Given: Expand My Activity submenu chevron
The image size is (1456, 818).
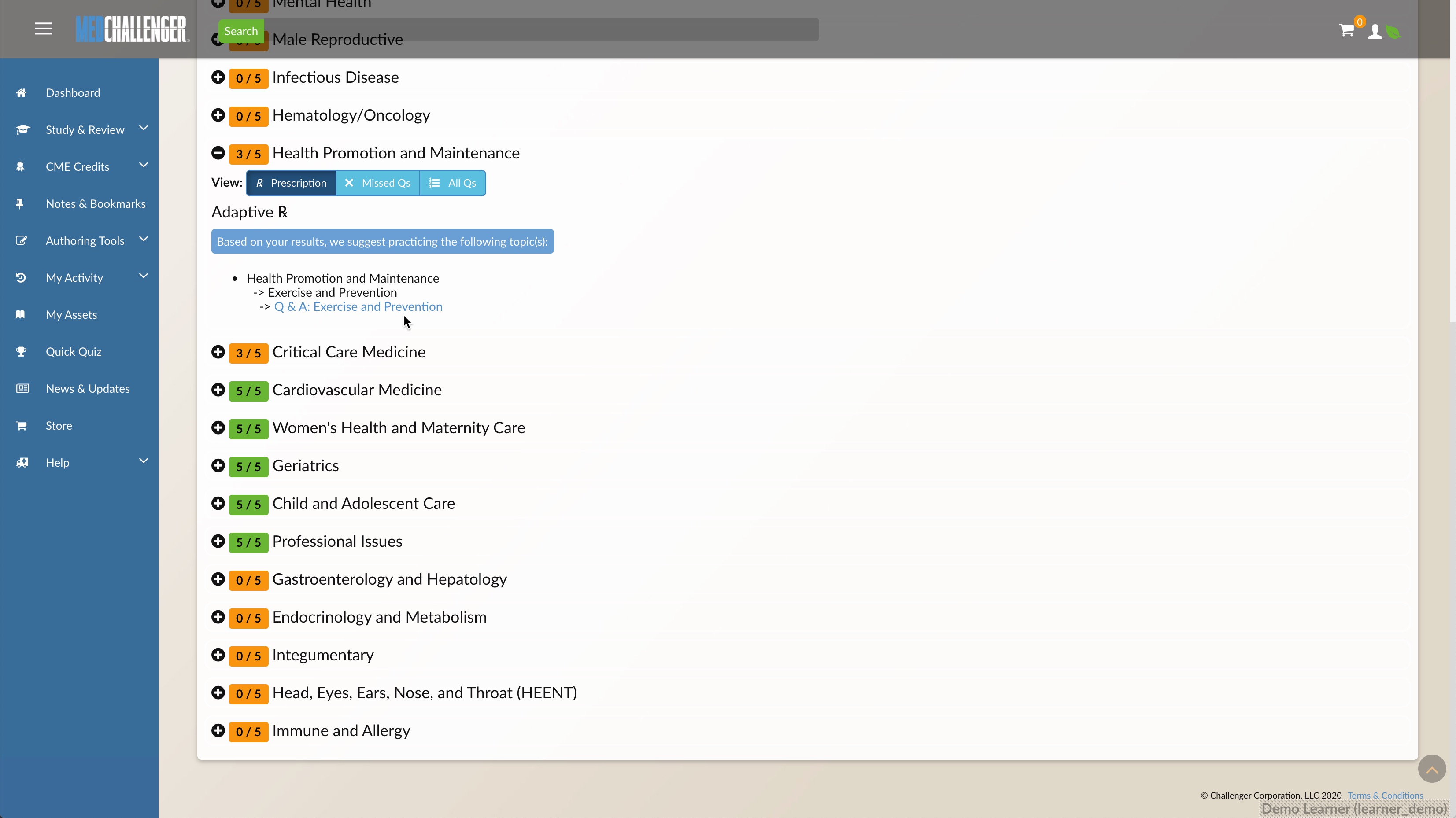Looking at the screenshot, I should pos(144,276).
